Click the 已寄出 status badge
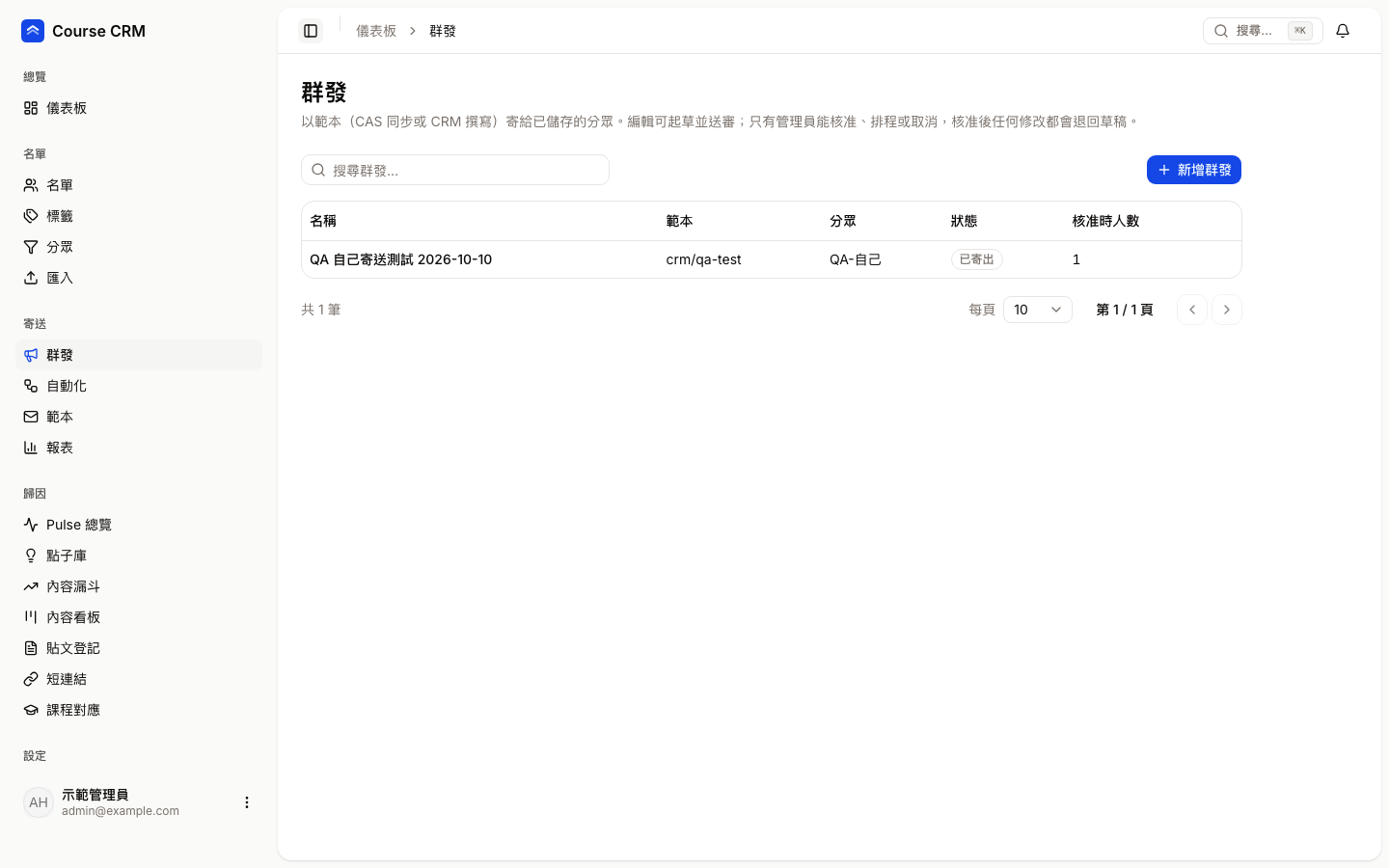 (x=977, y=259)
